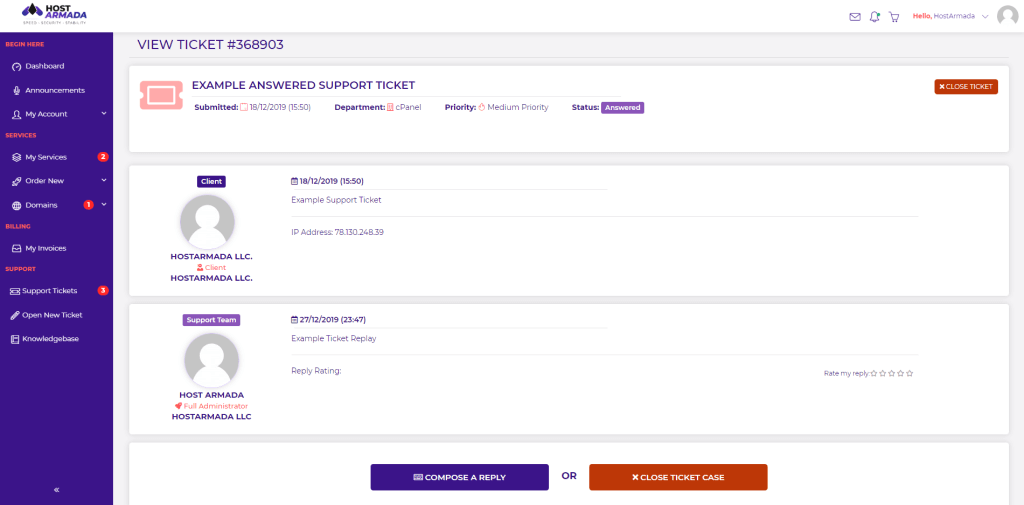
Task: Click the Domains sidebar item
Action: point(41,205)
